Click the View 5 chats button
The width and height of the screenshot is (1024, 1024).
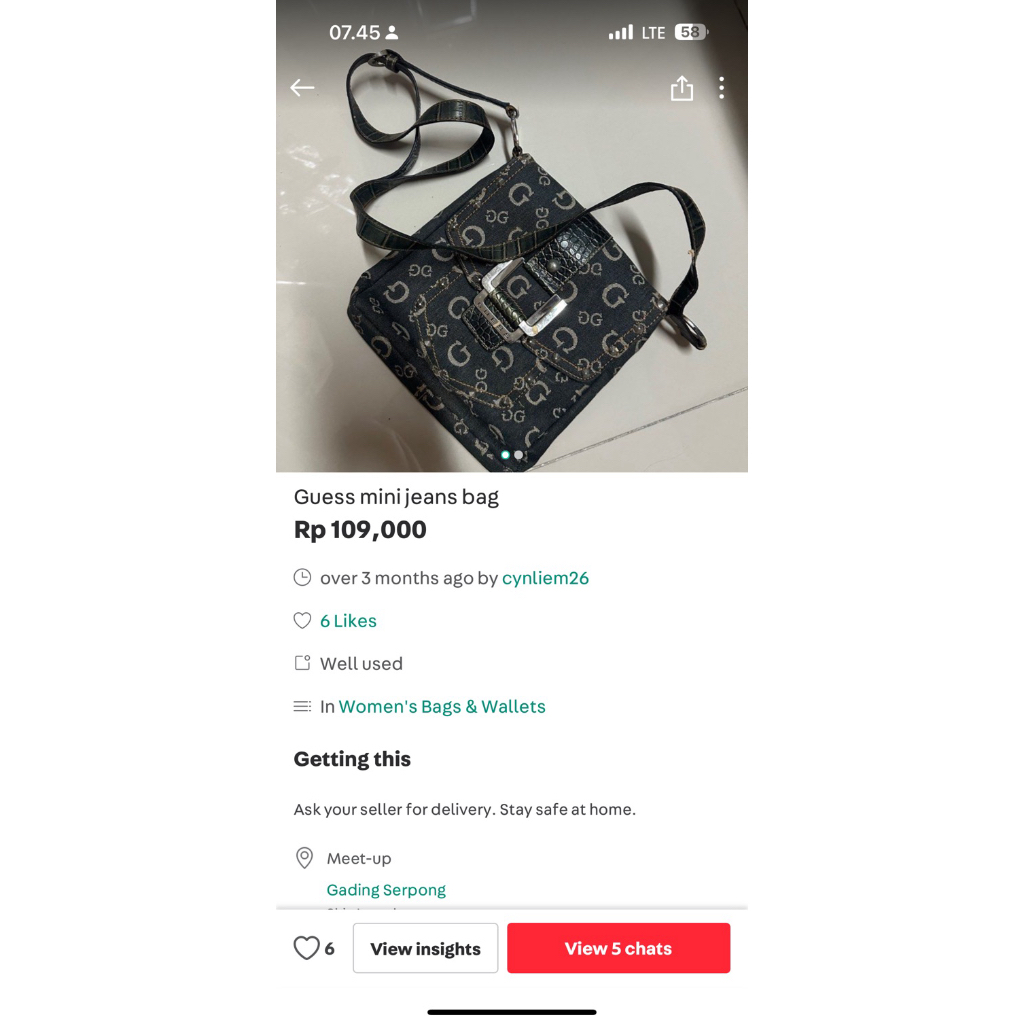pos(618,948)
